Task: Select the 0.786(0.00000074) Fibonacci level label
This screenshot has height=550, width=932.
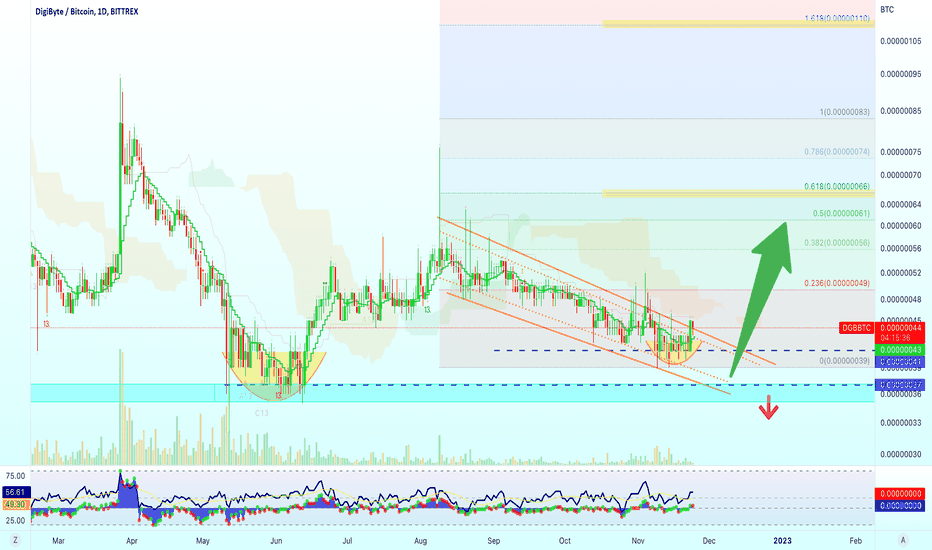Action: click(x=837, y=152)
